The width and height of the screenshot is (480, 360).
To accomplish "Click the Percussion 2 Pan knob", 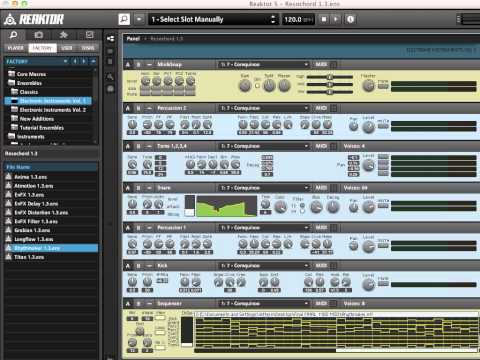I will click(x=353, y=126).
